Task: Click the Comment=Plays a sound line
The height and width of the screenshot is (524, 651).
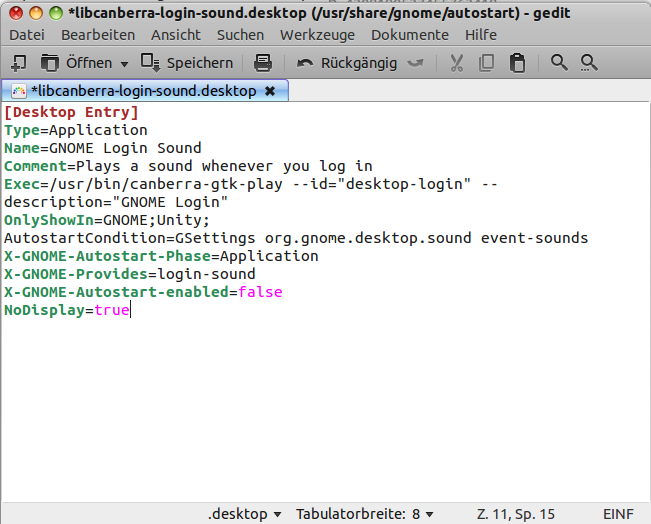Action: 188,166
